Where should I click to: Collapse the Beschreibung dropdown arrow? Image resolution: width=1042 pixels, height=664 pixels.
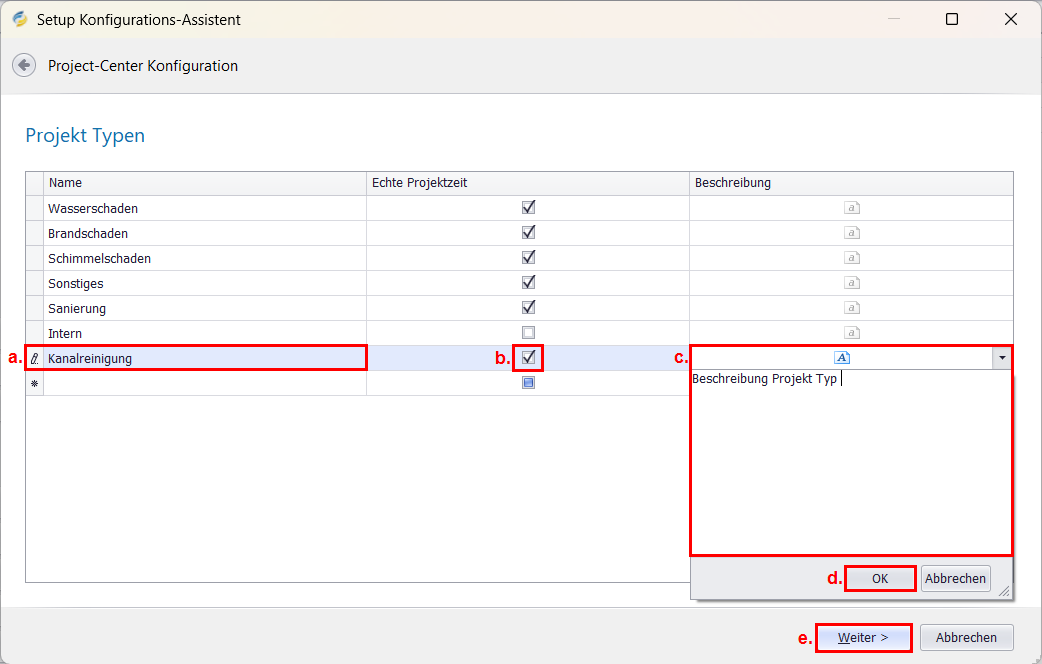[1001, 358]
